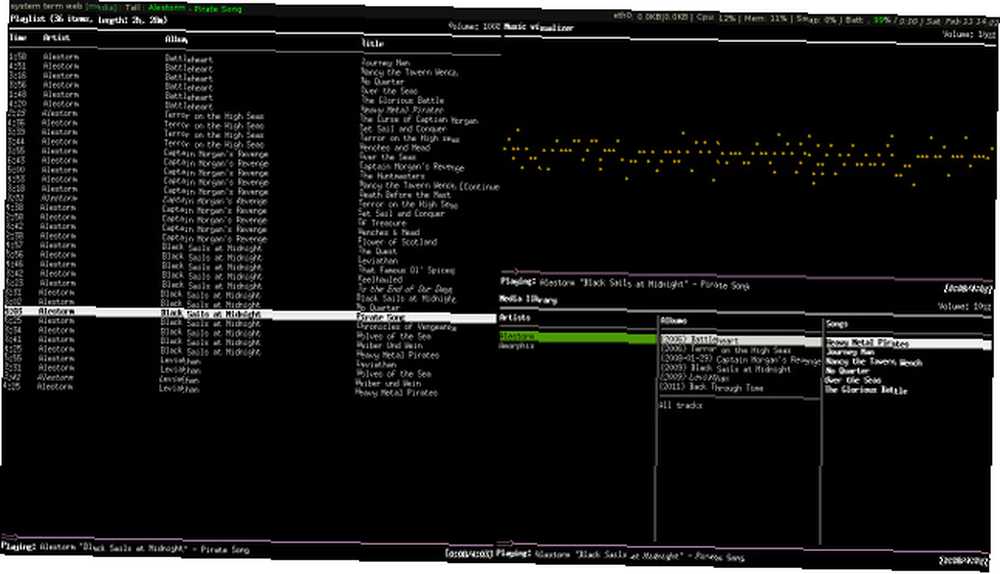The image size is (1000, 574).
Task: Select 'Of Treasure' playlist row
Action: [252, 223]
